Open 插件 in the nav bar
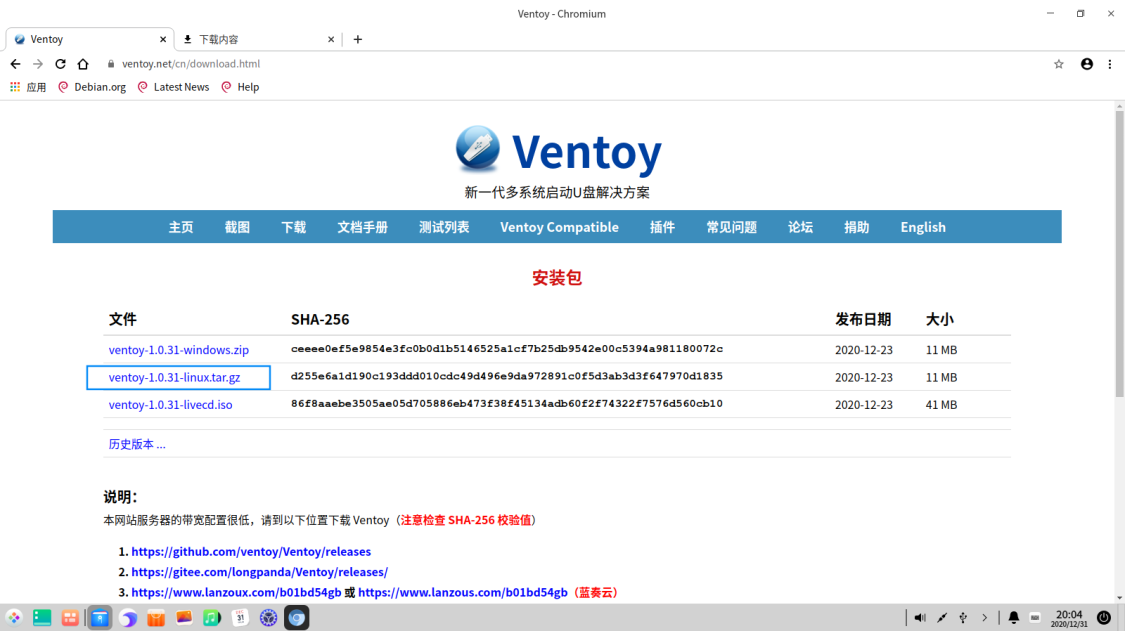The image size is (1125, 631). pos(662,227)
